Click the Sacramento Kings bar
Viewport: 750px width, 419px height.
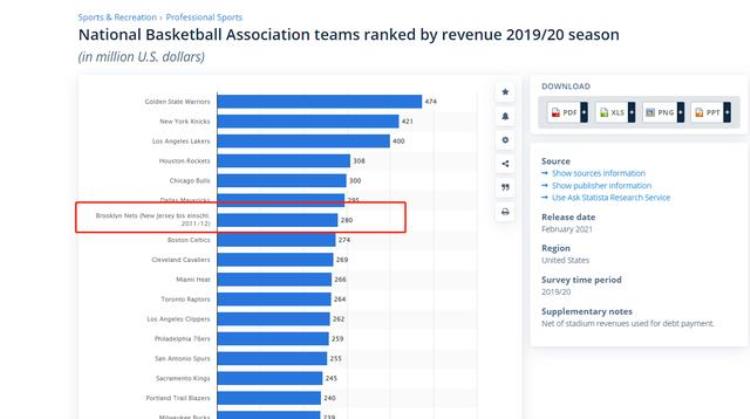(270, 378)
